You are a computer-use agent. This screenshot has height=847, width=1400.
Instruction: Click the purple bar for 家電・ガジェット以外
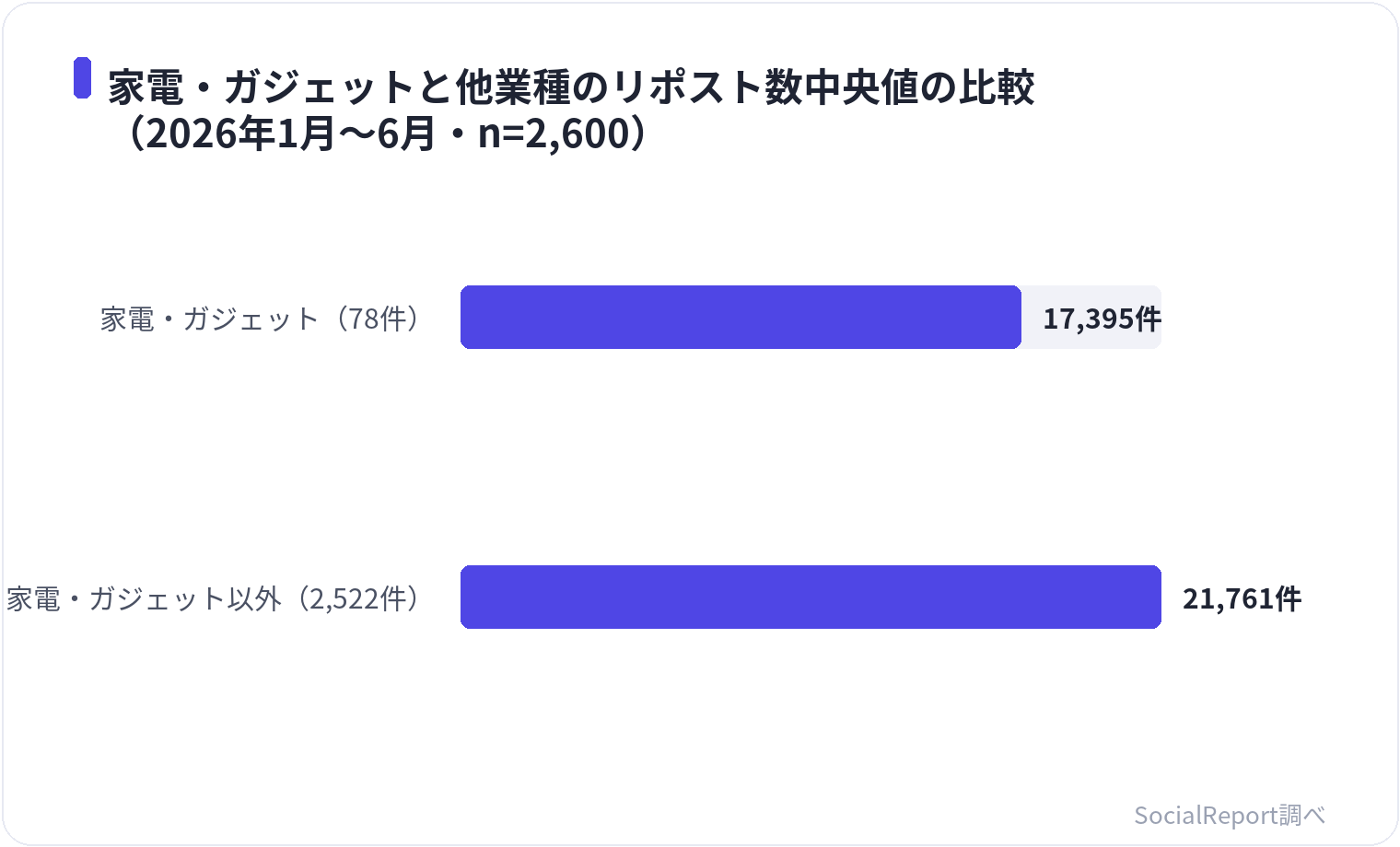811,597
